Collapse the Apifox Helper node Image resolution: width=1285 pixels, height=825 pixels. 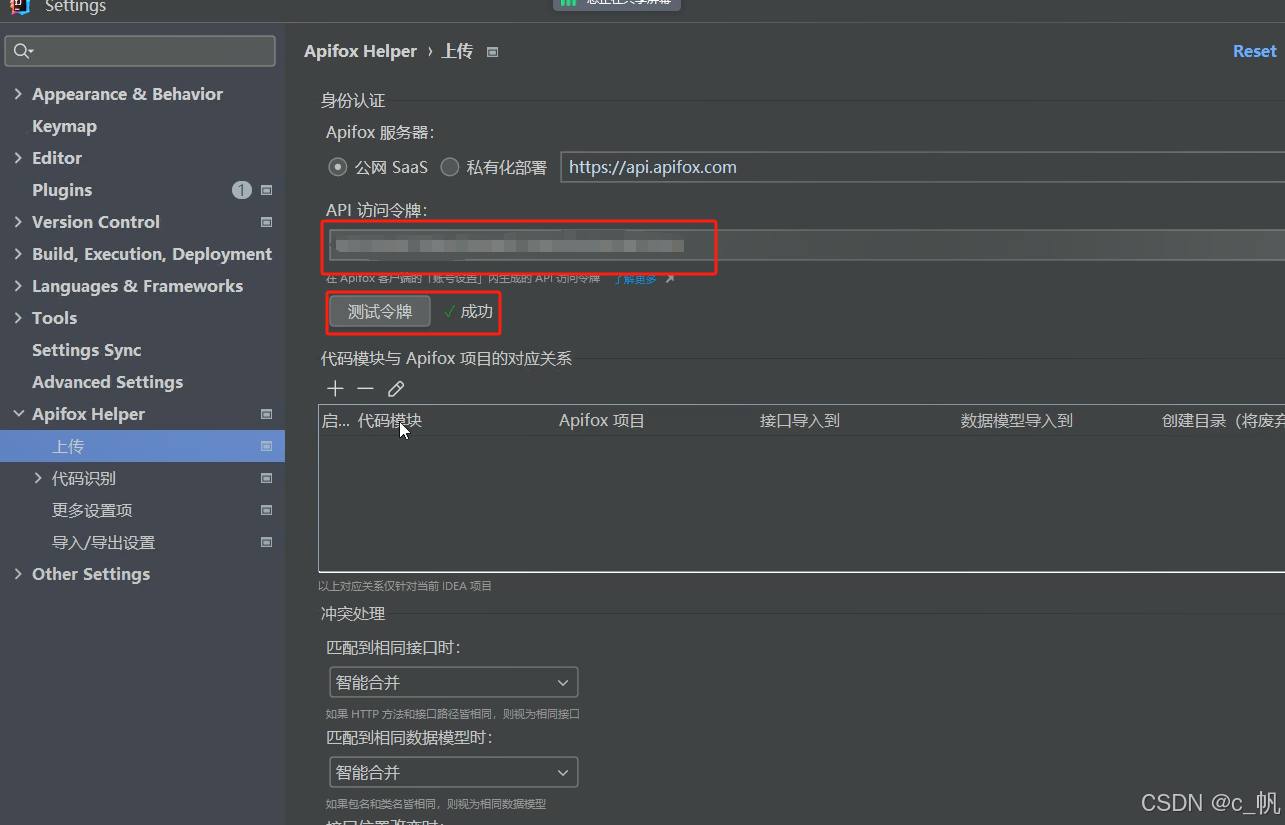(18, 414)
